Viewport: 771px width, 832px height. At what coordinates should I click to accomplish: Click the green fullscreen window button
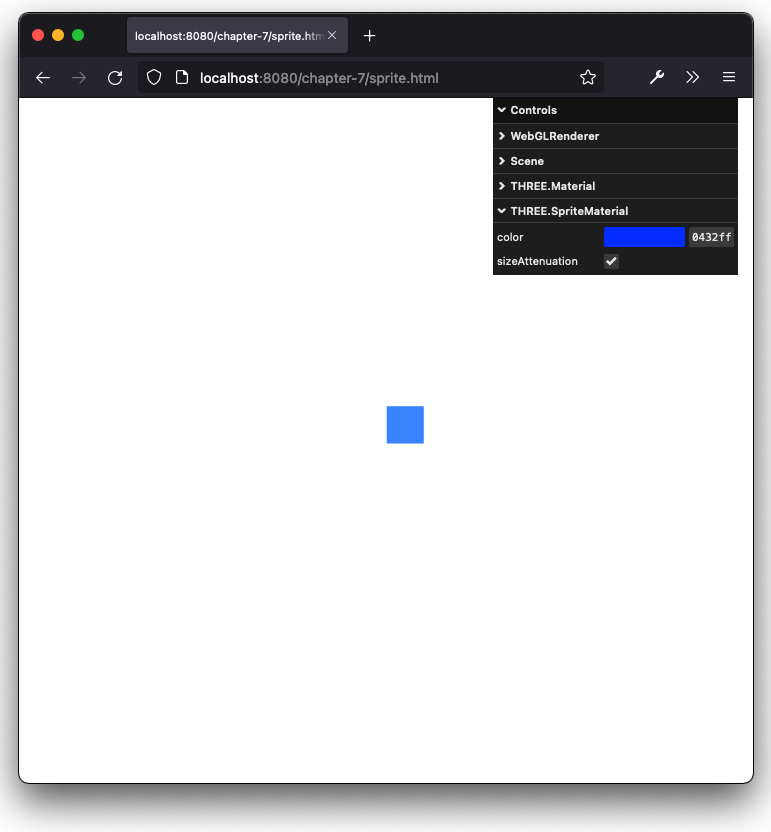(x=78, y=35)
